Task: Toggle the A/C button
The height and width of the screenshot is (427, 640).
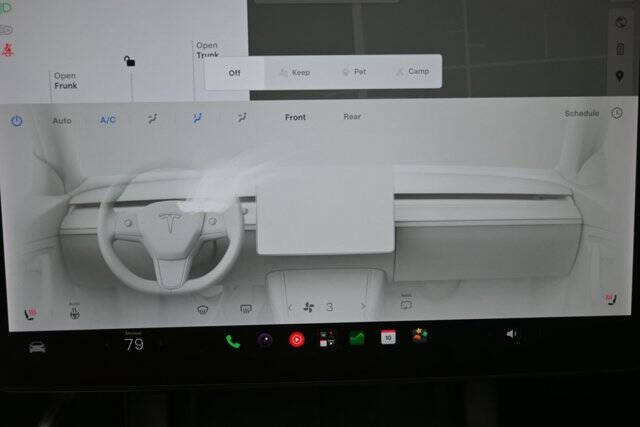Action: click(108, 120)
